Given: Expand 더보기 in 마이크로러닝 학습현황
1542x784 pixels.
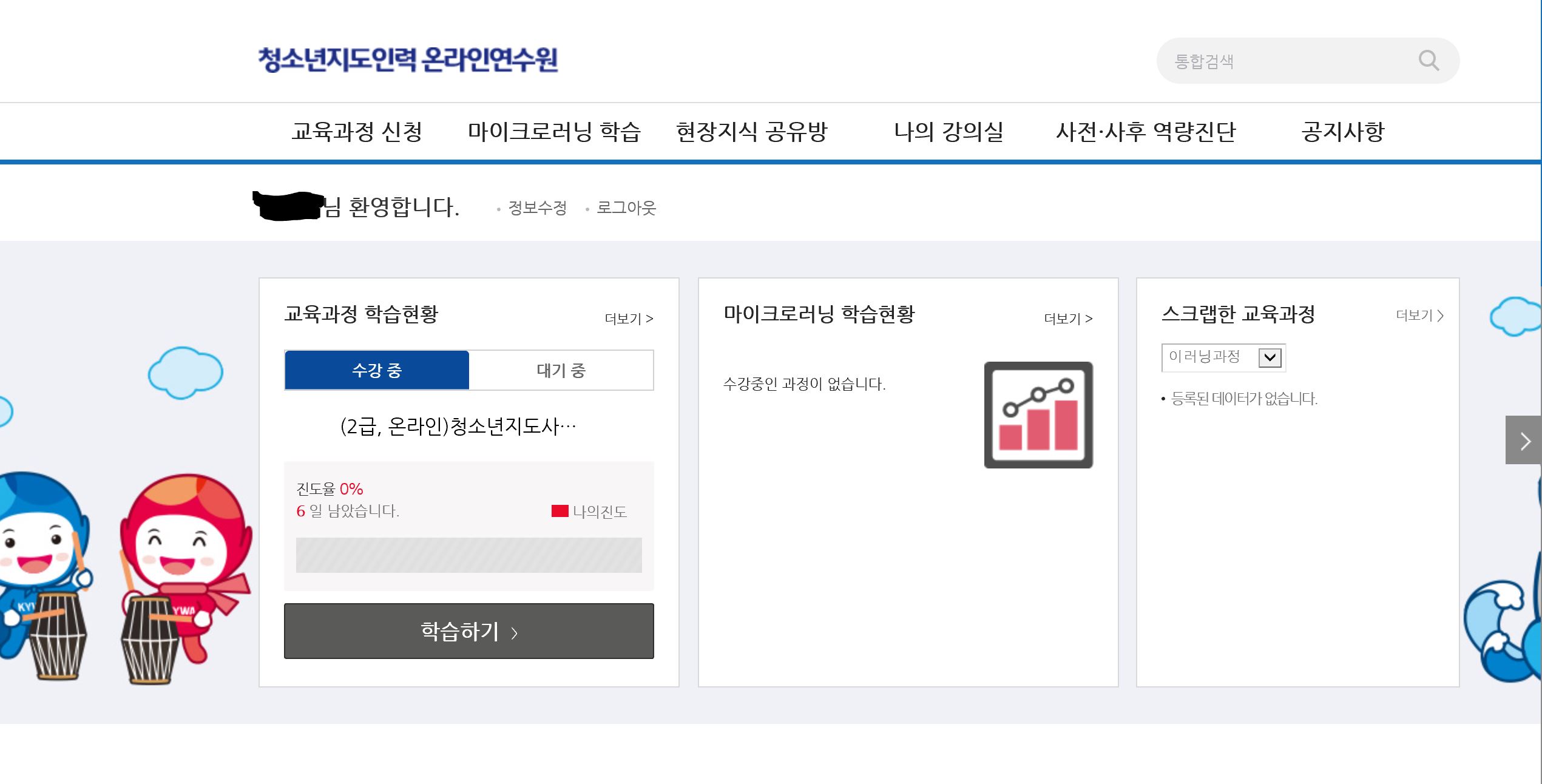Looking at the screenshot, I should (x=1068, y=319).
